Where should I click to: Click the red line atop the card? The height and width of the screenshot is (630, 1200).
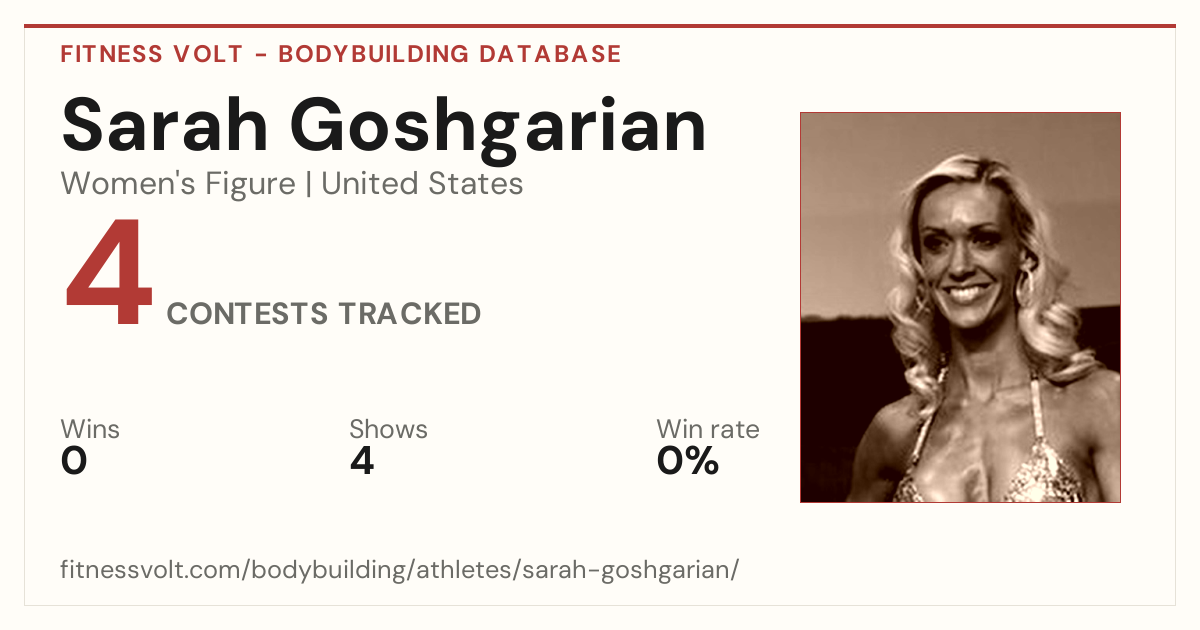pos(600,26)
